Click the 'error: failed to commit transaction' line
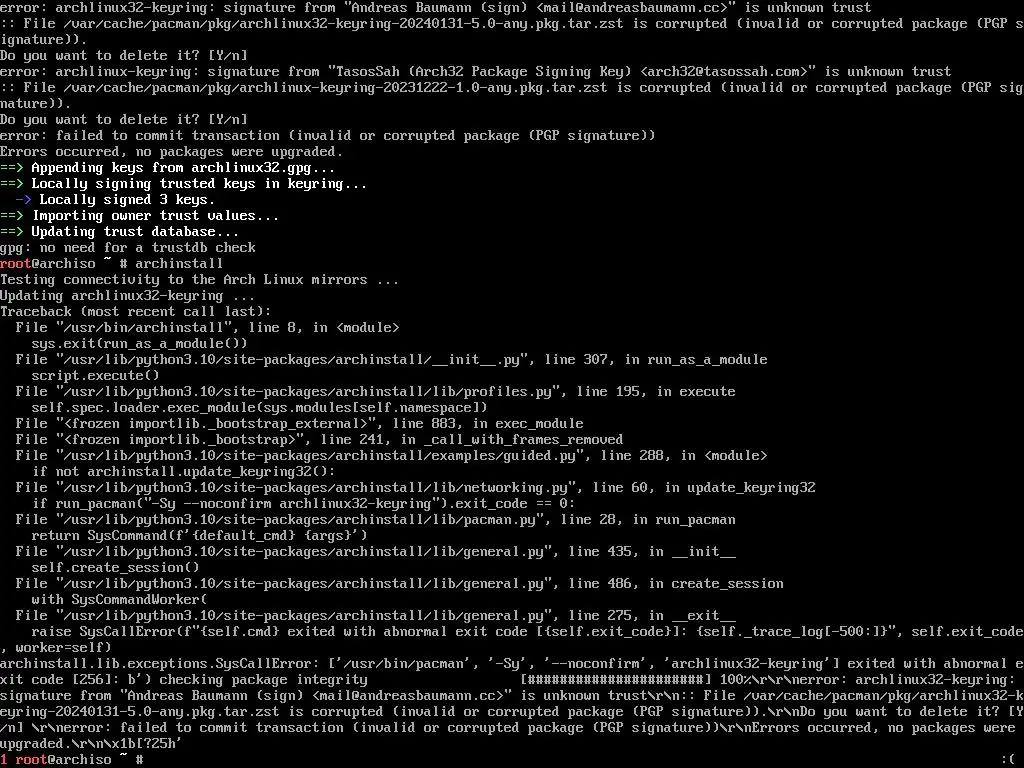 point(327,136)
